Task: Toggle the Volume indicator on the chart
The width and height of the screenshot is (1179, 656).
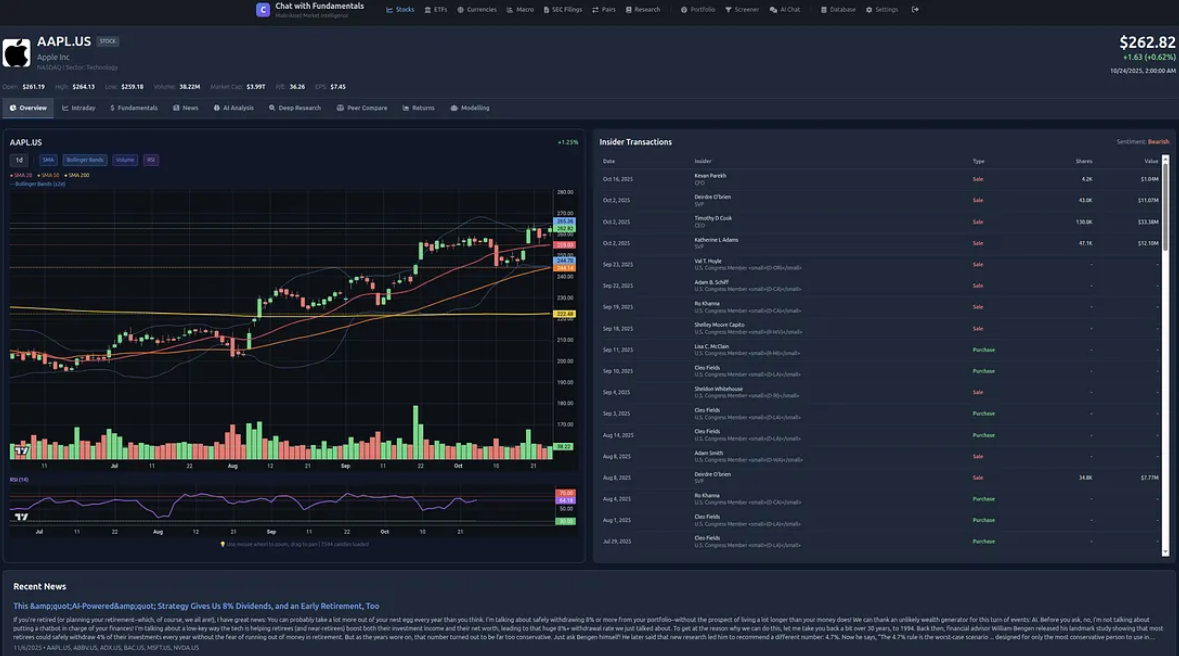Action: tap(126, 159)
